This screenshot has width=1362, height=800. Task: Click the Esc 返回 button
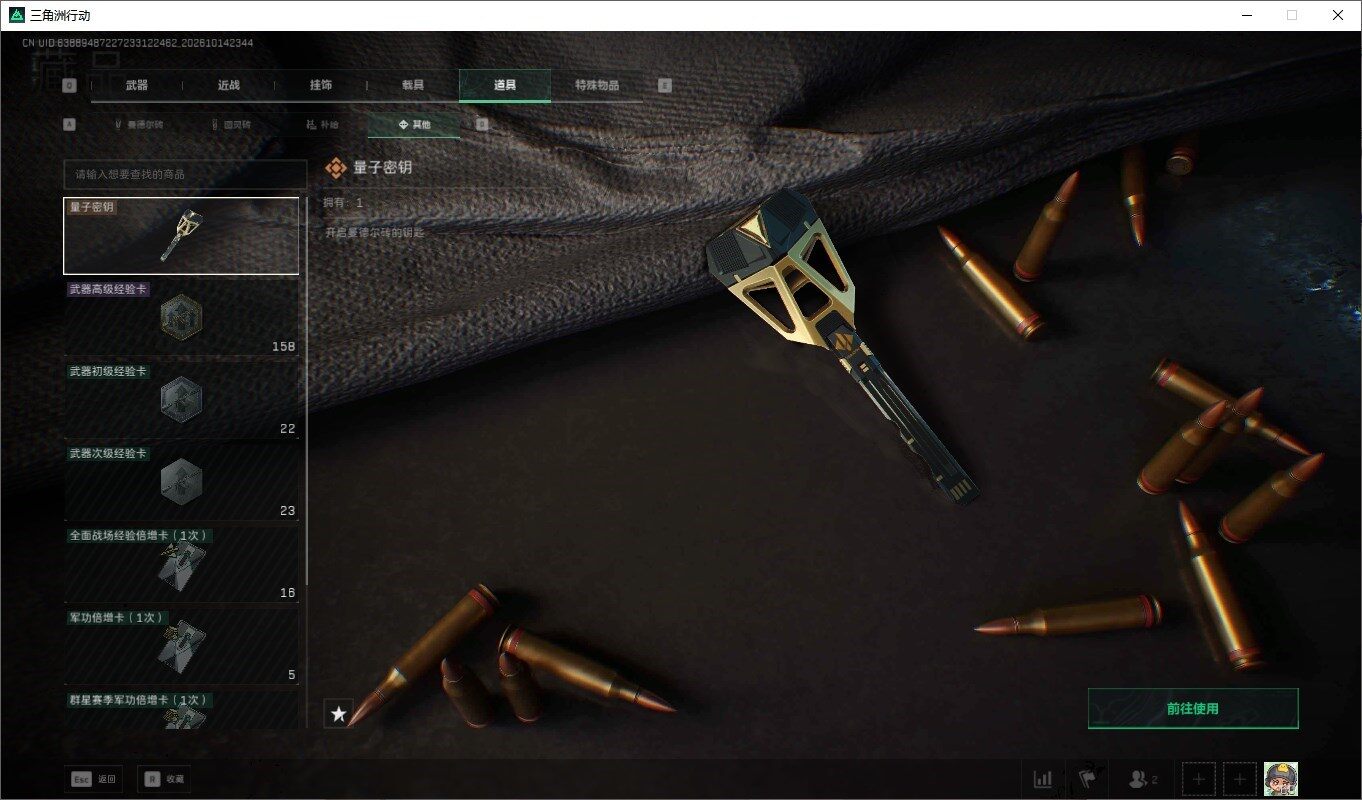[95, 779]
